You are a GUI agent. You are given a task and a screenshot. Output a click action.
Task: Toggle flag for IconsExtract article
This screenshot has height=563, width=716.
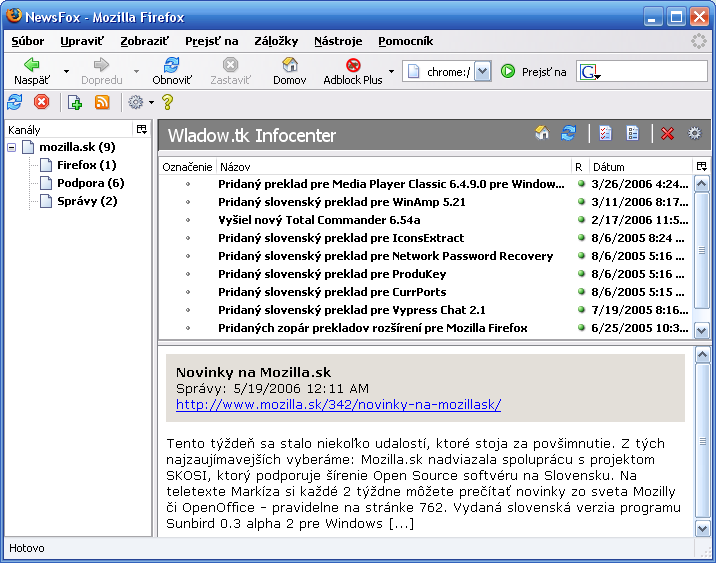pyautogui.click(x=188, y=238)
